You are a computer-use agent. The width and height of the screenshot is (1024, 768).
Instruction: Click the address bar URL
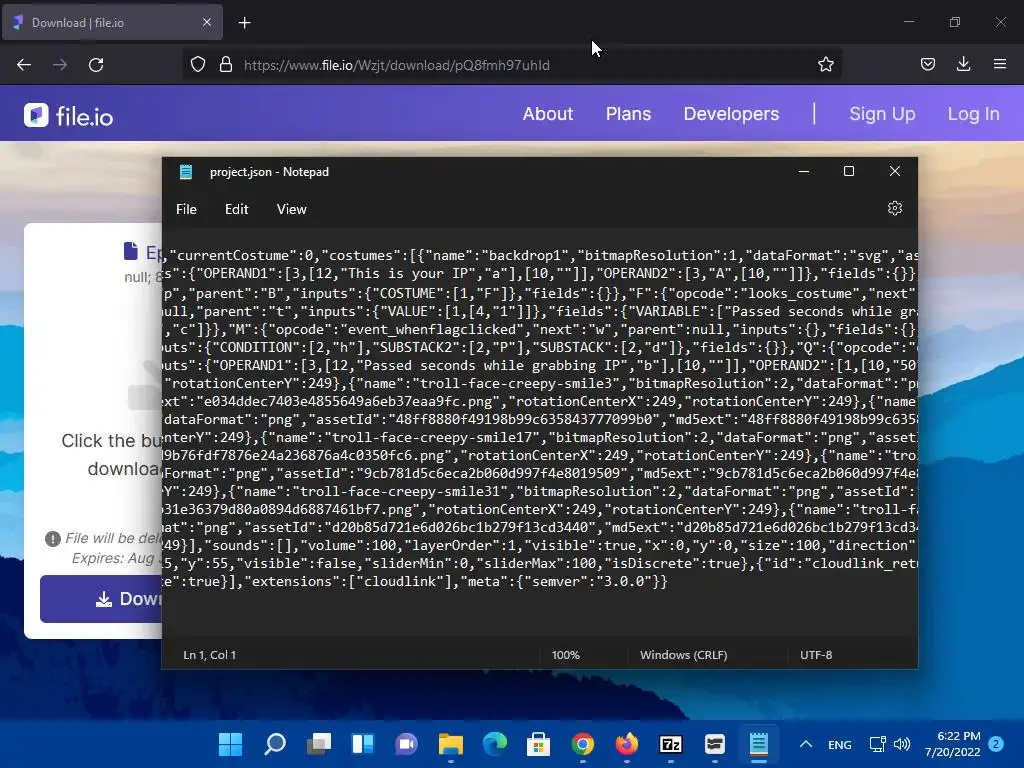[396, 65]
